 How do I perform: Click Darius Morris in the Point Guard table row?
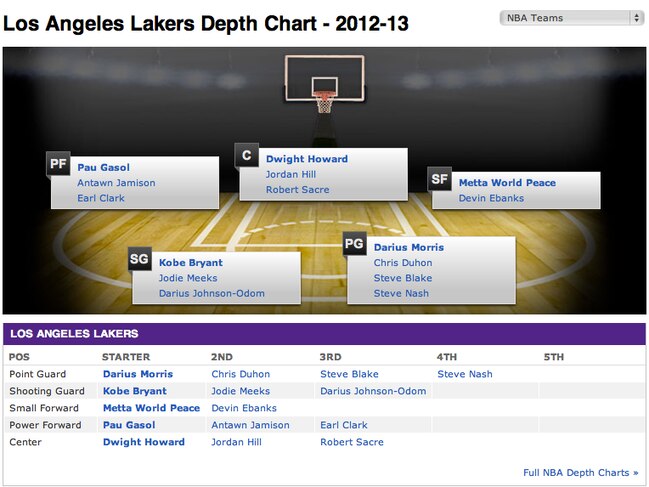138,374
